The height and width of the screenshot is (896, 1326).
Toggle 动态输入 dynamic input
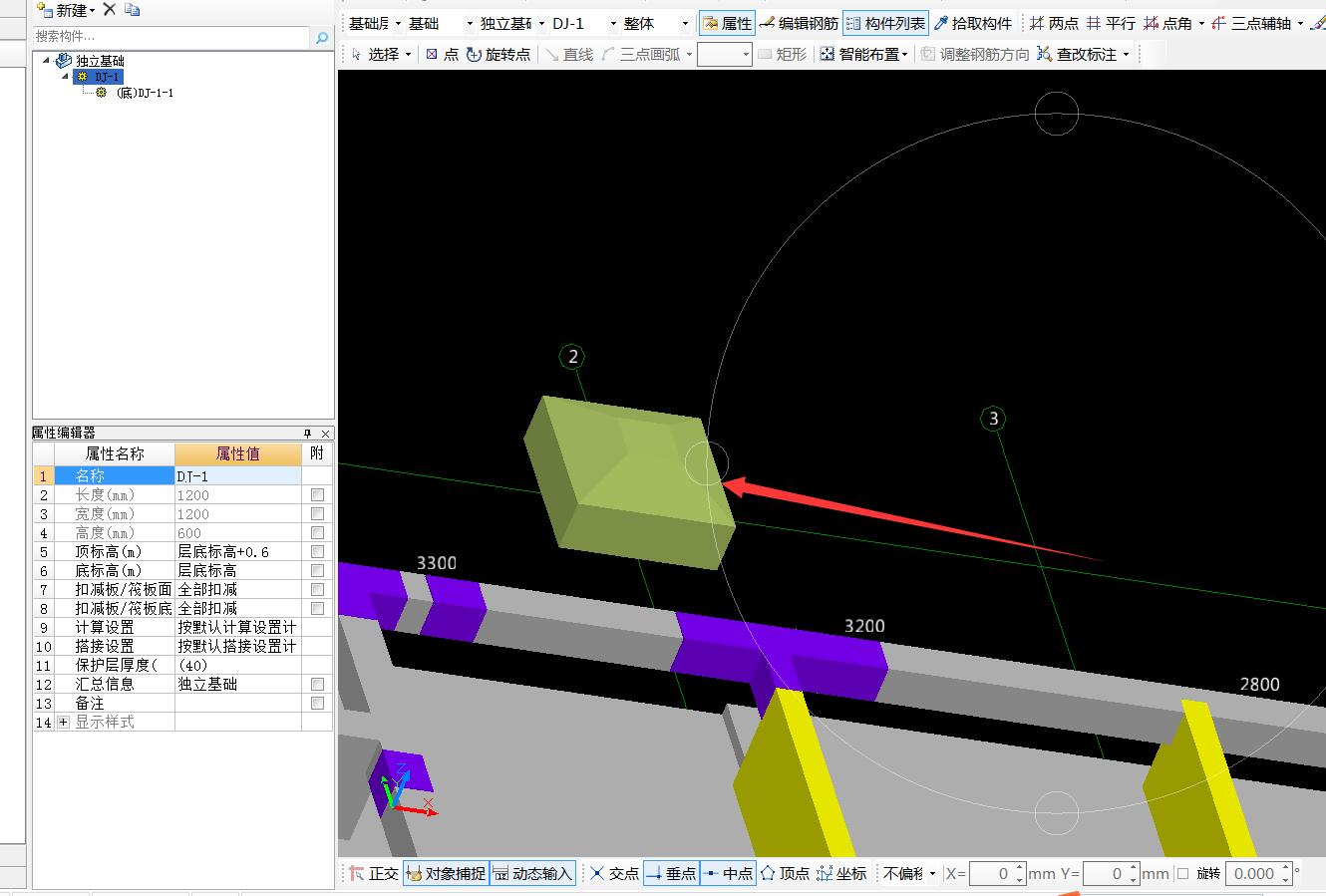(532, 873)
